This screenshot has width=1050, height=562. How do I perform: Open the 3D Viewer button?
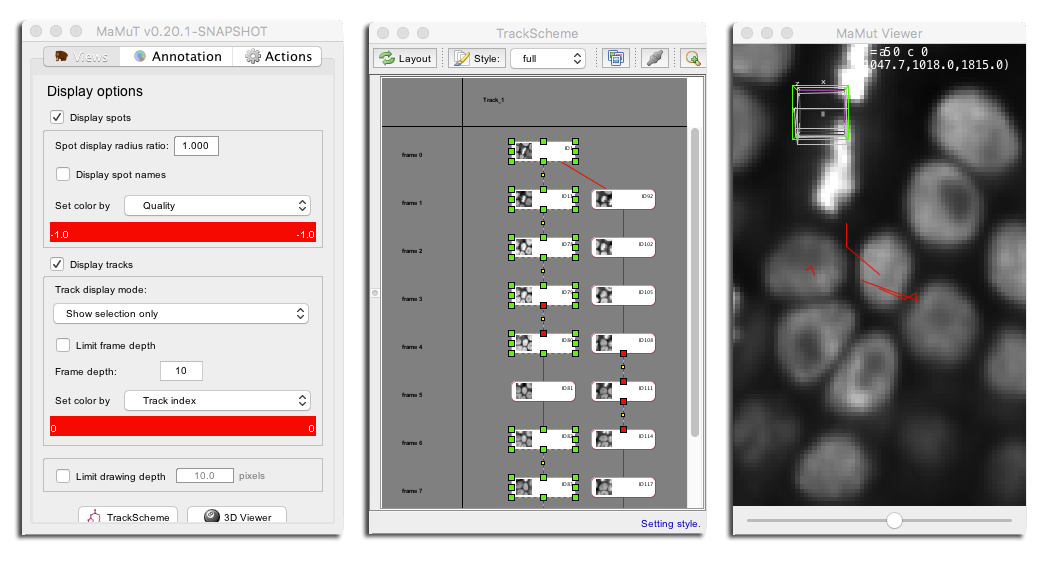[x=237, y=516]
